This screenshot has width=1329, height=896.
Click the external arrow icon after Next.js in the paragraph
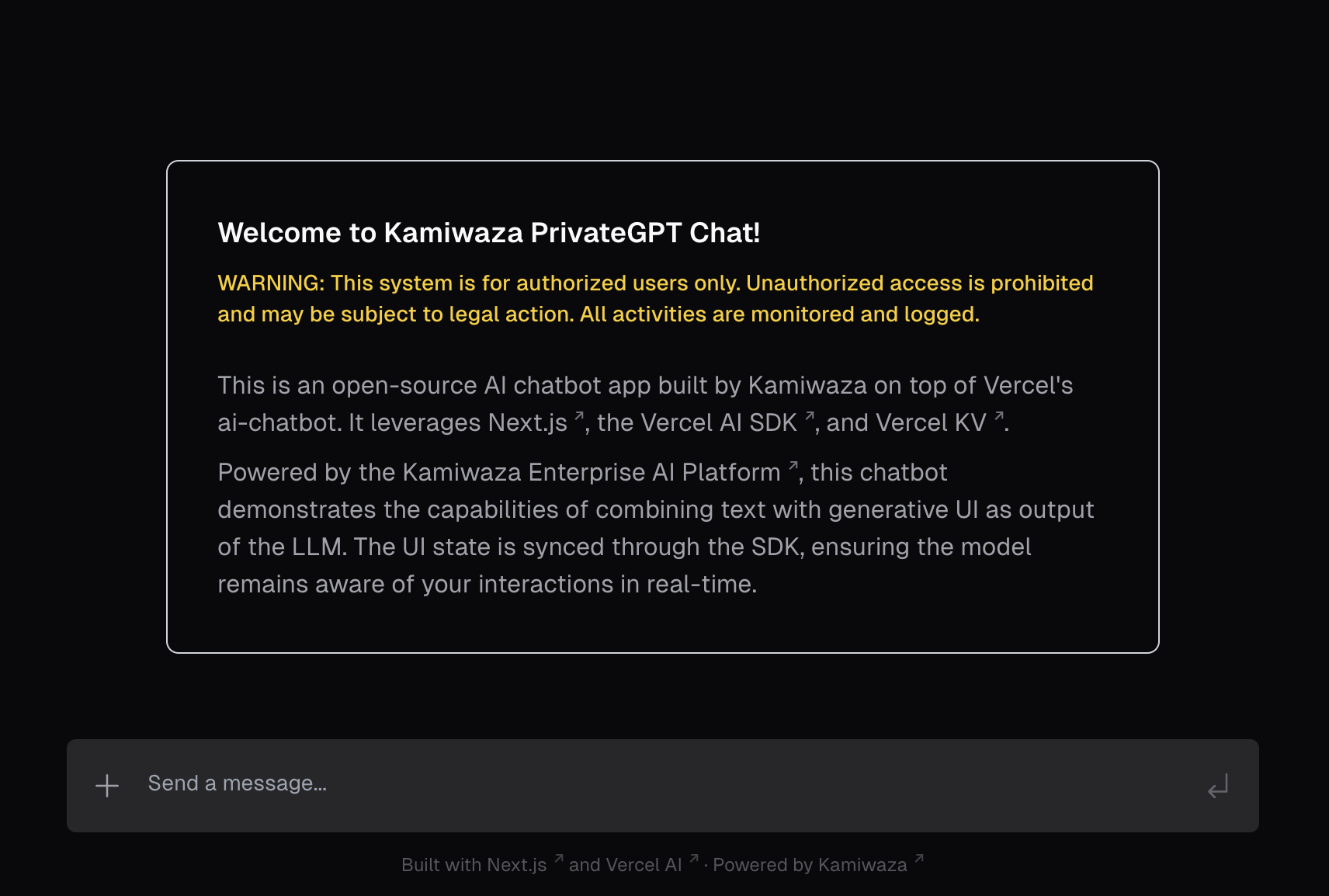tap(579, 416)
